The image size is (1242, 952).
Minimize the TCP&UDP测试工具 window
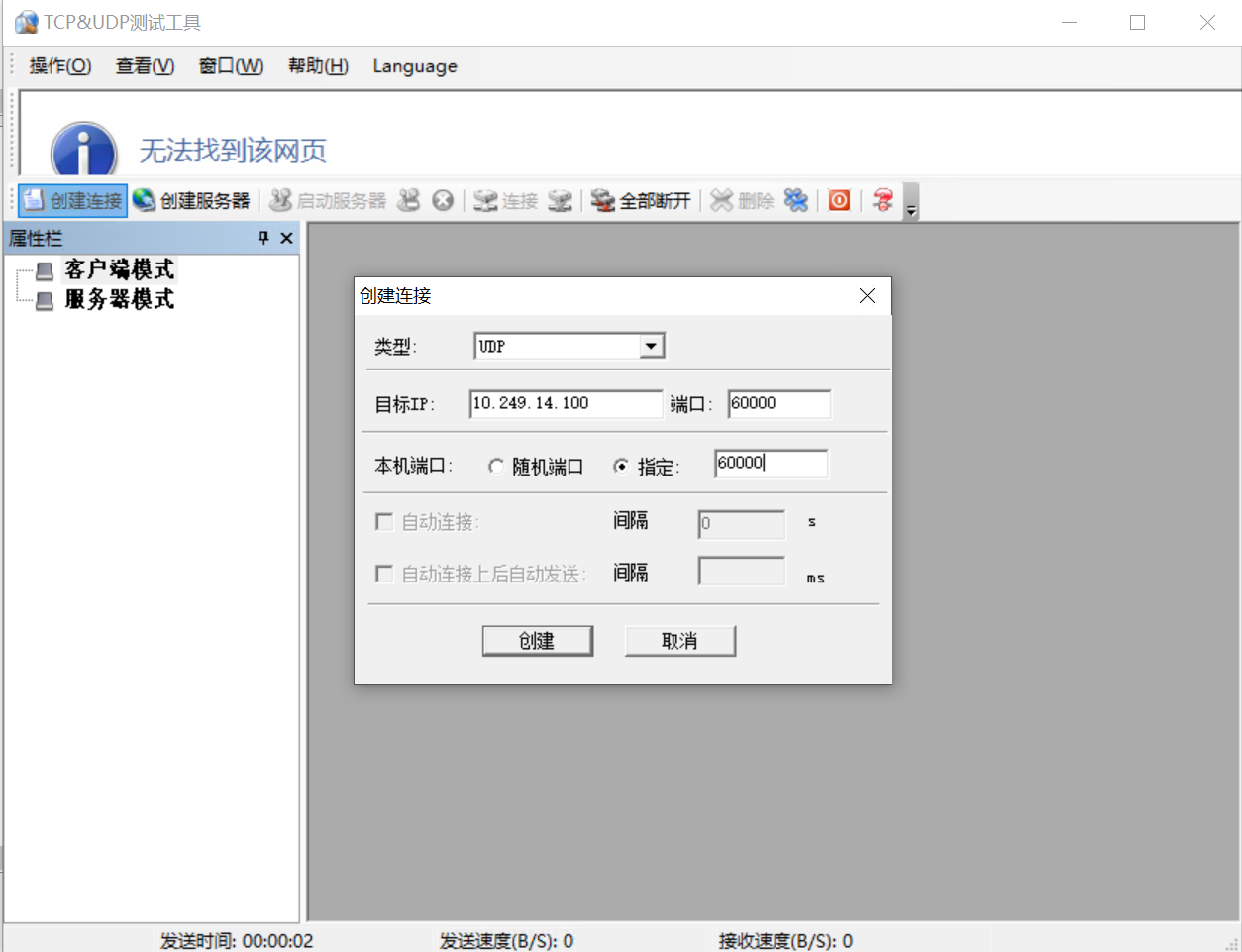tap(1069, 22)
